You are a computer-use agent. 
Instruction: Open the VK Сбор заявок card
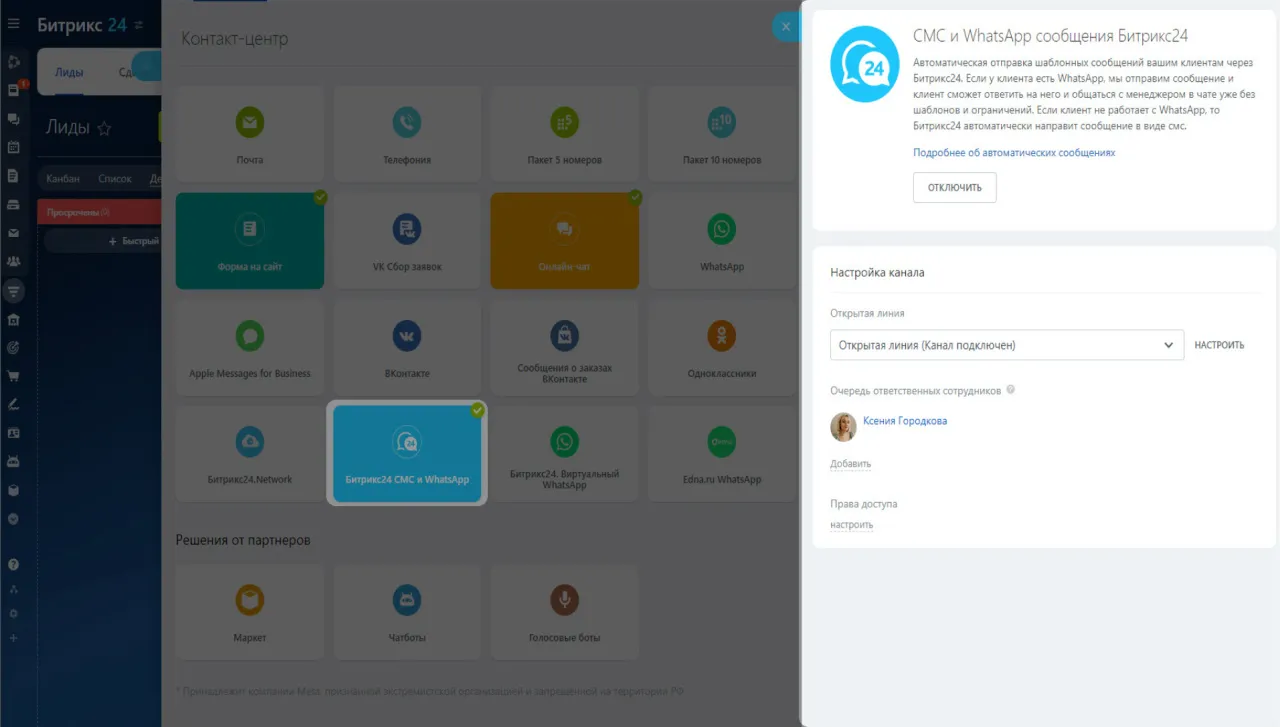407,241
